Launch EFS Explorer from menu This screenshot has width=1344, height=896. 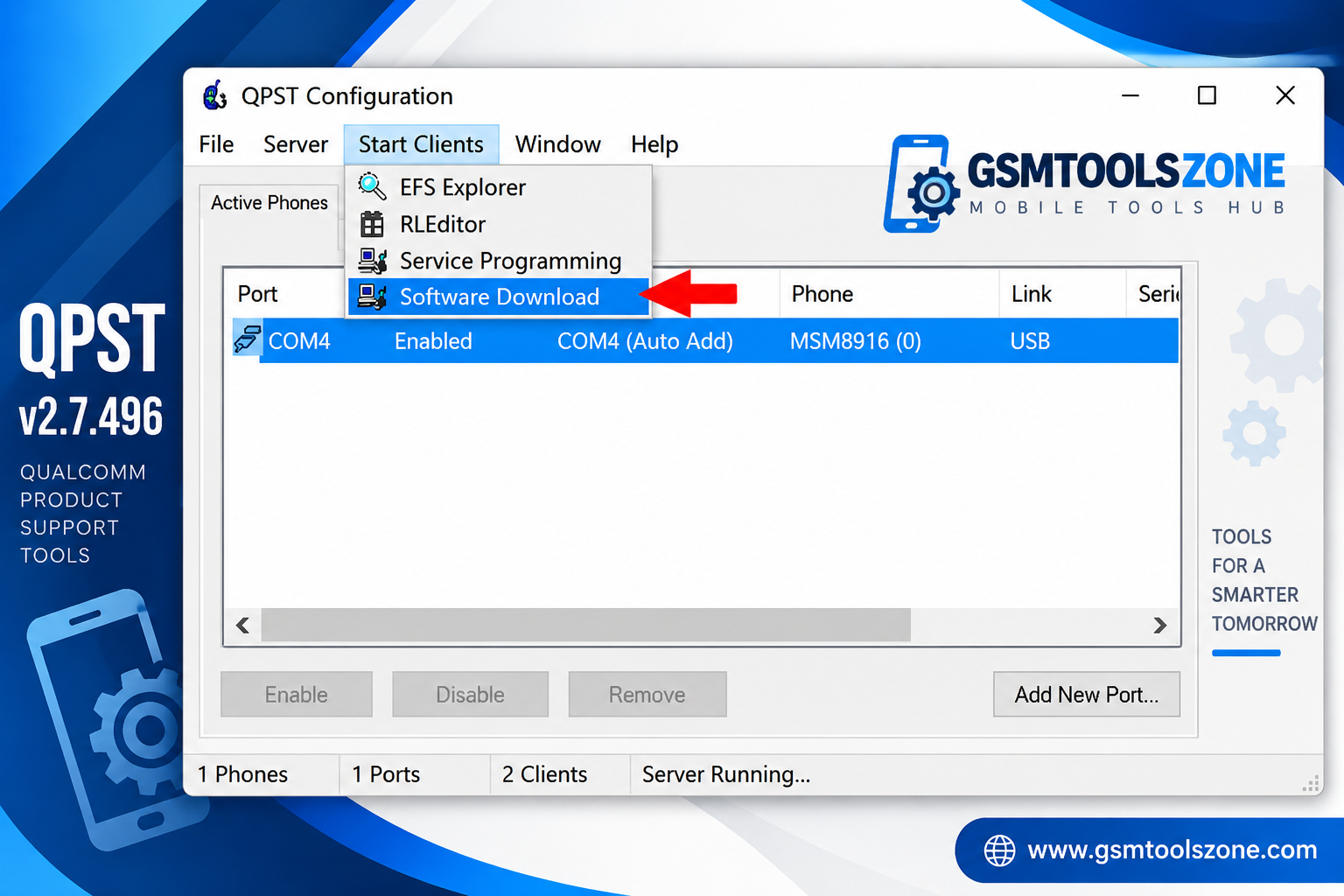coord(499,187)
